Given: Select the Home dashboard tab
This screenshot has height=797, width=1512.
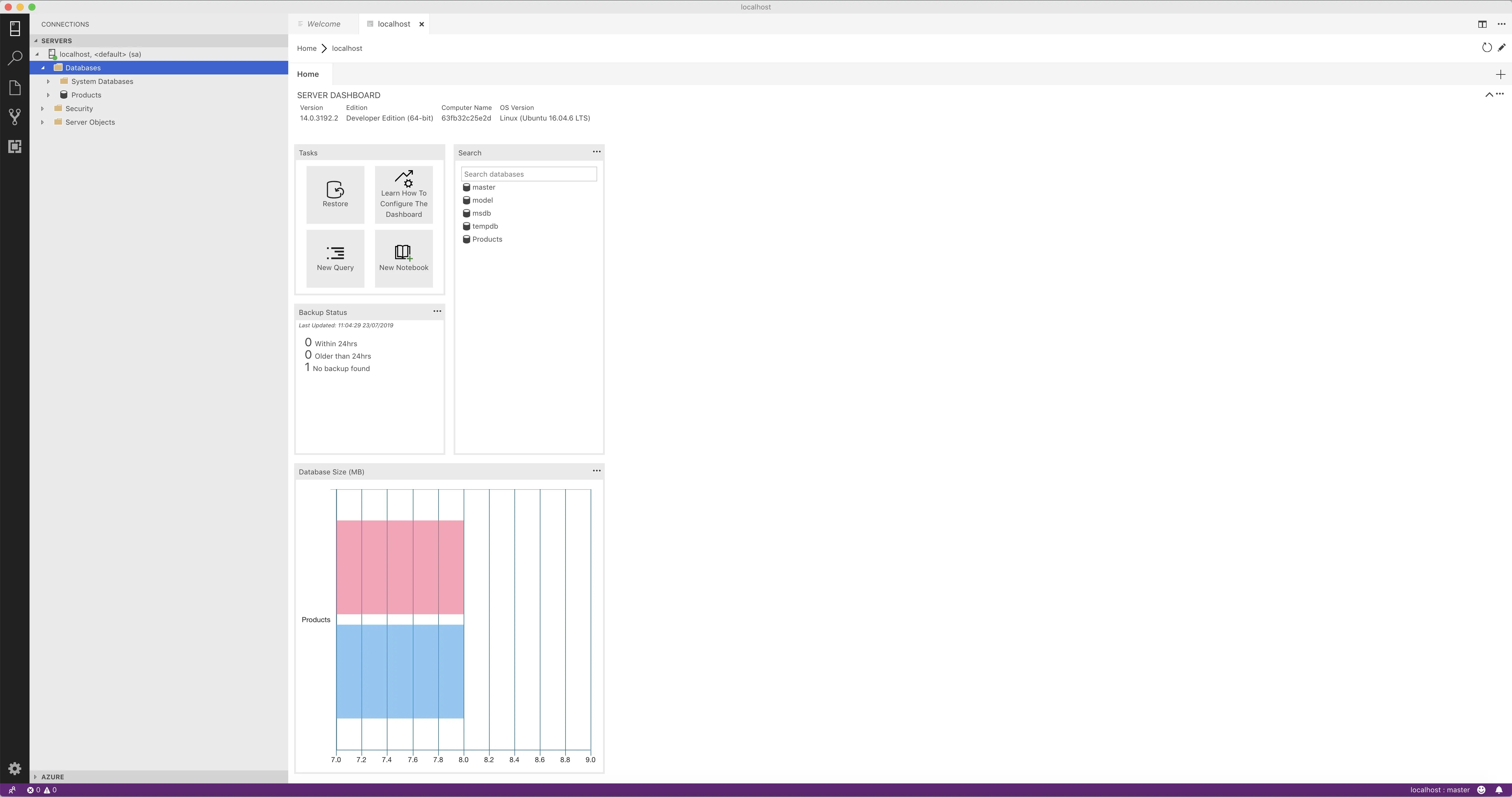Looking at the screenshot, I should click(x=308, y=74).
